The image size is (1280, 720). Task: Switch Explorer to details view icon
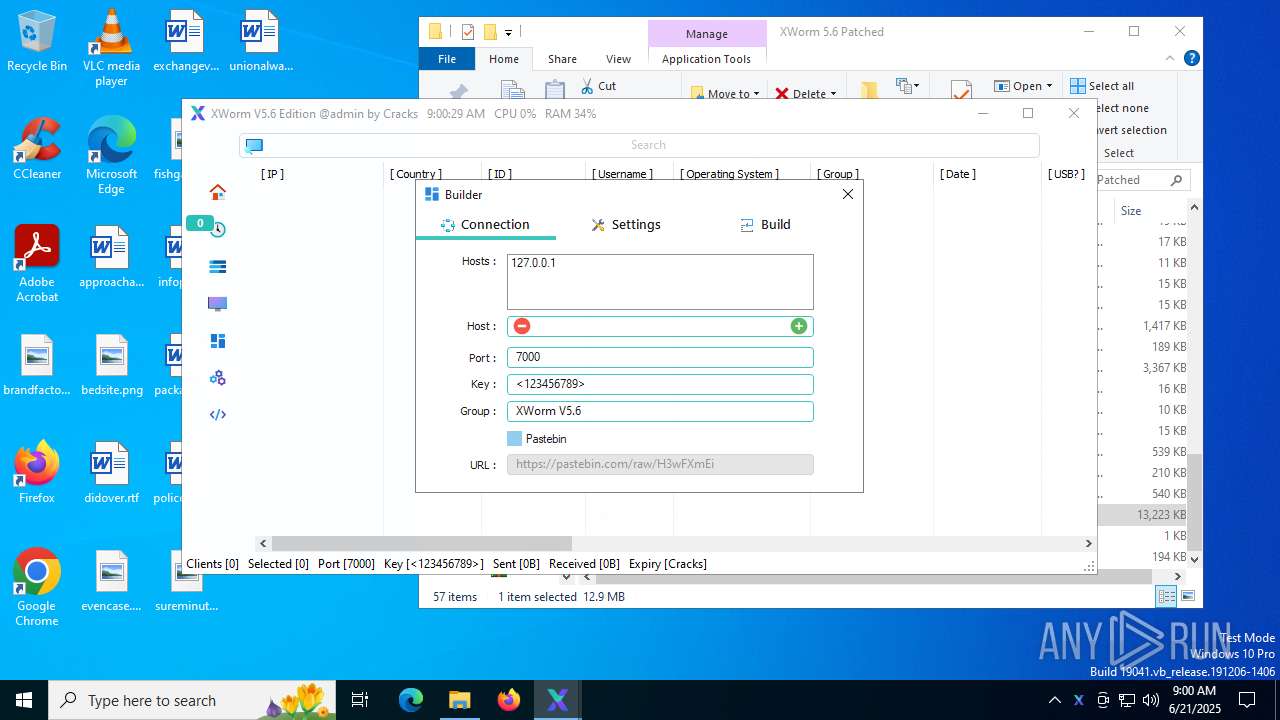pos(1166,596)
